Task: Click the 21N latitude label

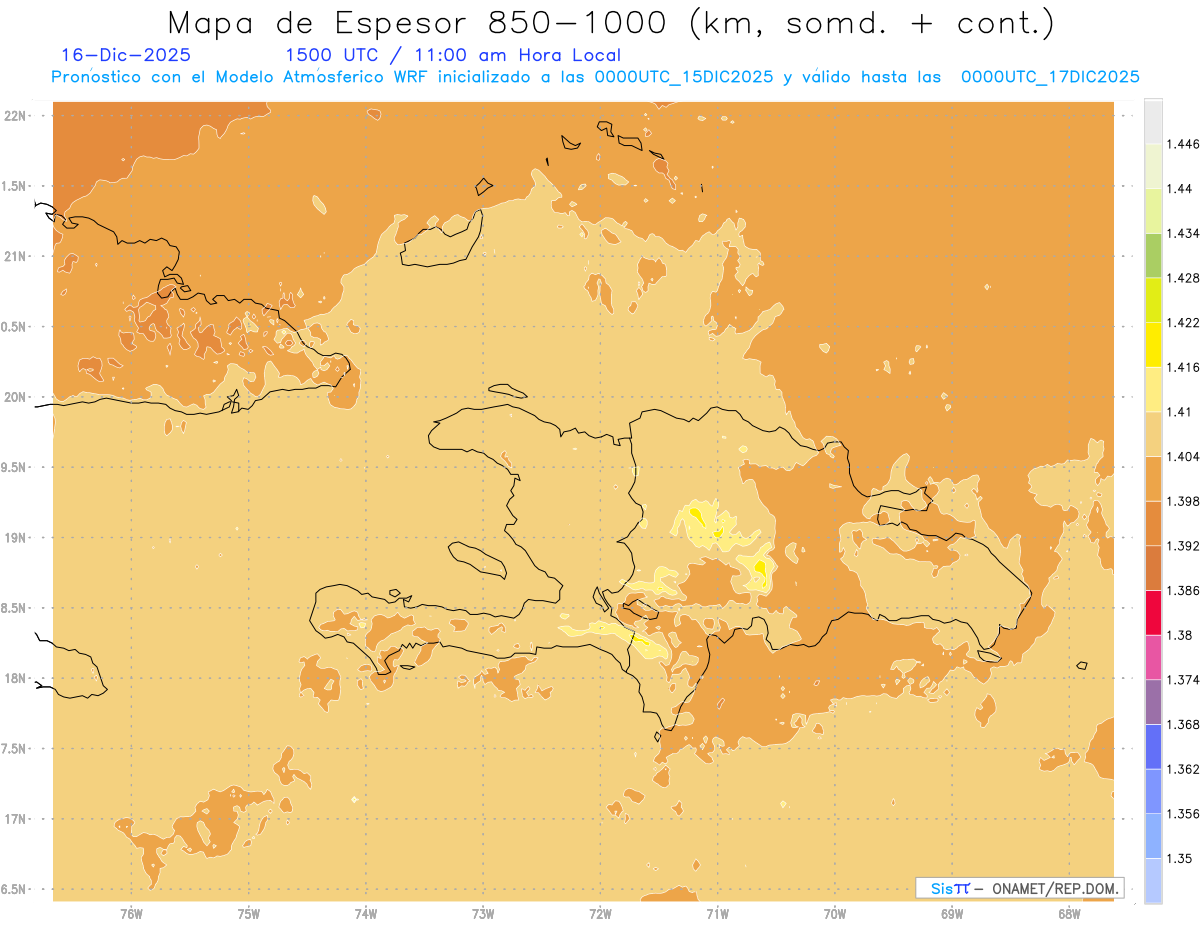Action: pyautogui.click(x=16, y=256)
